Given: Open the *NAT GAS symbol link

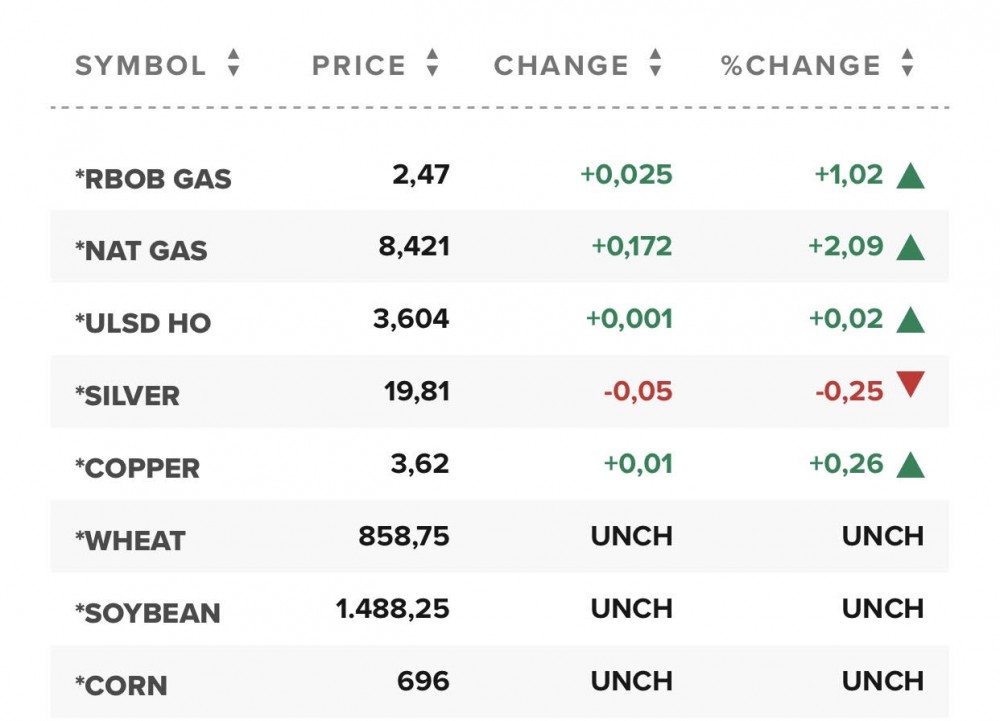Looking at the screenshot, I should [141, 251].
